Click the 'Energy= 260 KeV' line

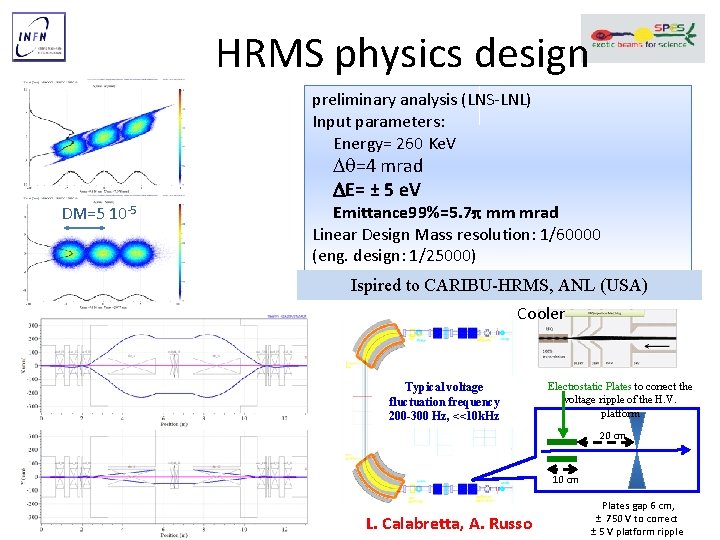click(x=394, y=144)
